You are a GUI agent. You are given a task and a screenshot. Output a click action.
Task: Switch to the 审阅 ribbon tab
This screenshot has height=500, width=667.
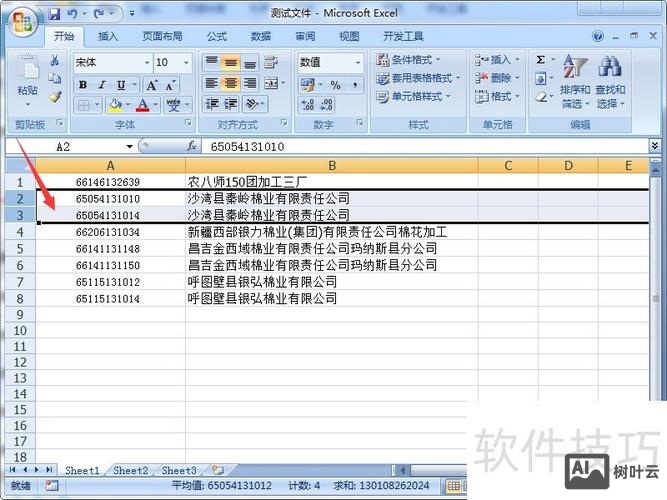(x=305, y=37)
